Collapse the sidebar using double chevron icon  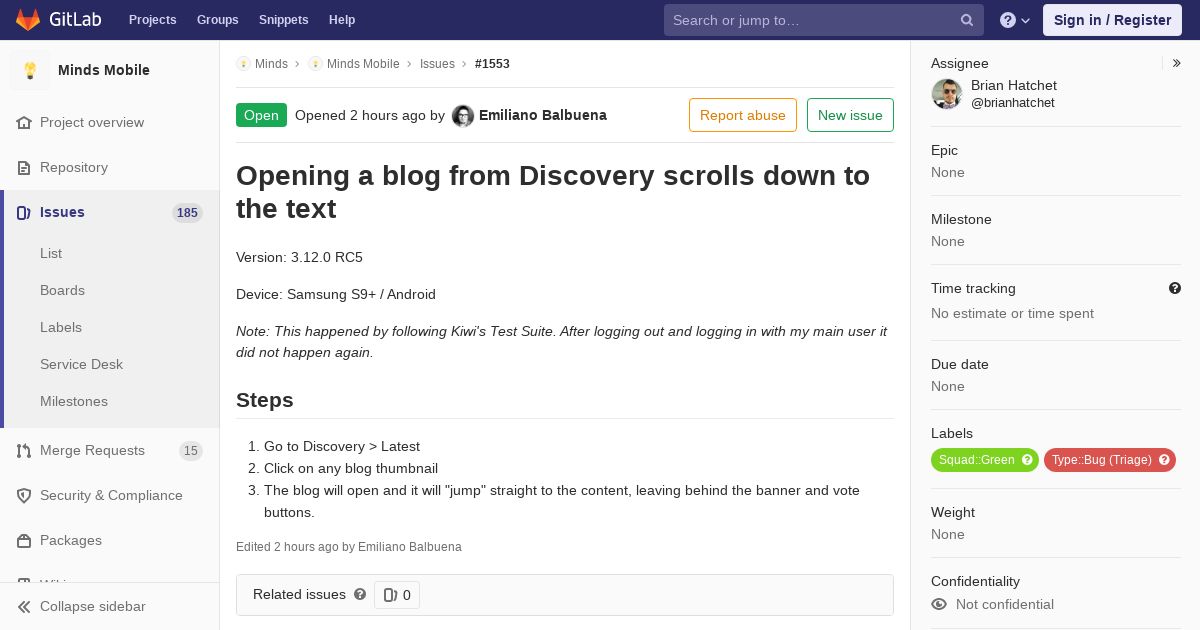tap(24, 606)
